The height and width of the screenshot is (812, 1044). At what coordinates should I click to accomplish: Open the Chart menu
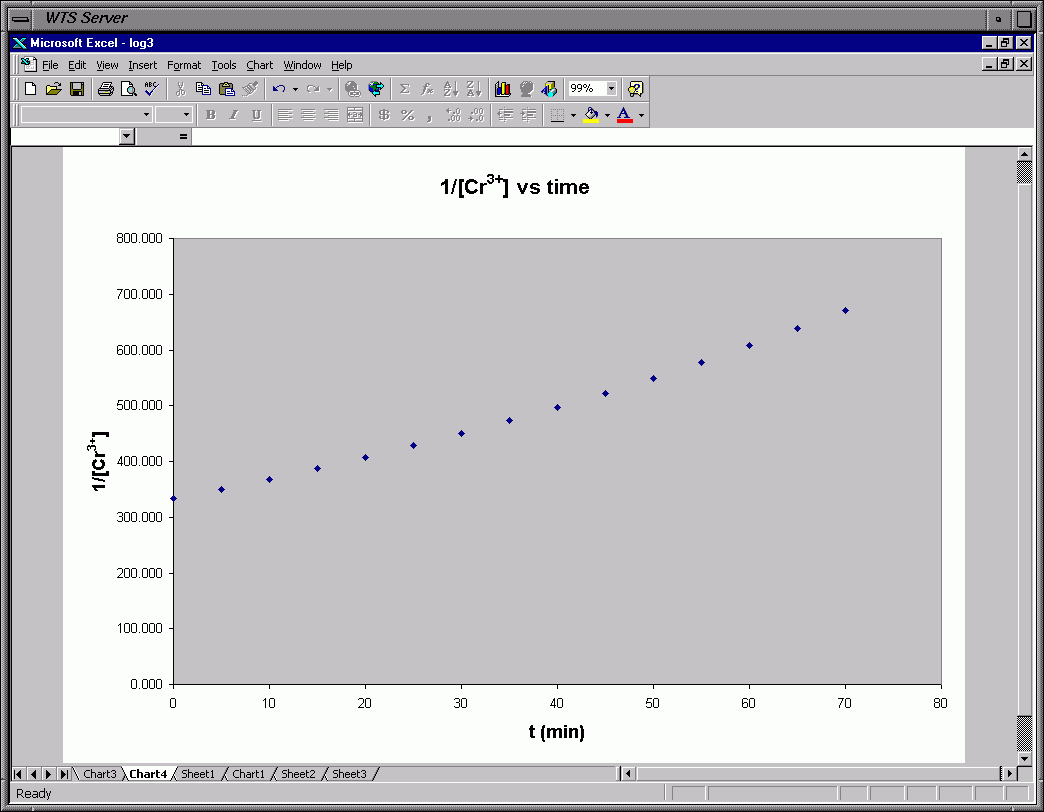259,65
